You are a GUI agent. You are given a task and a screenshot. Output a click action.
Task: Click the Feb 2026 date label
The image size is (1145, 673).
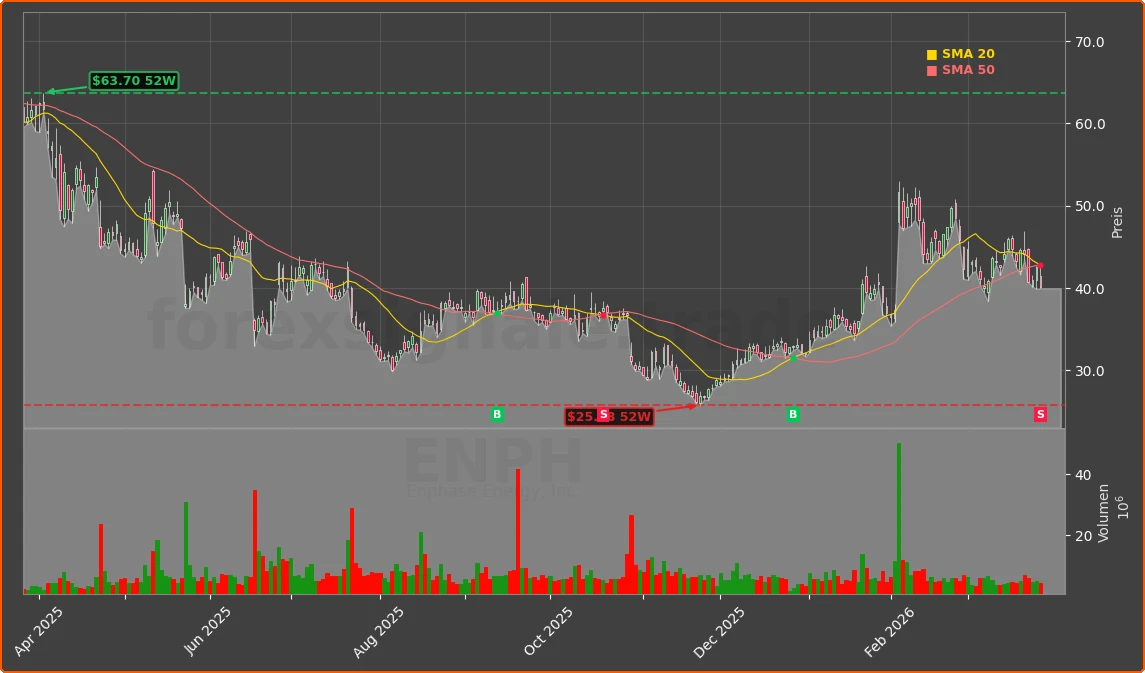[889, 632]
